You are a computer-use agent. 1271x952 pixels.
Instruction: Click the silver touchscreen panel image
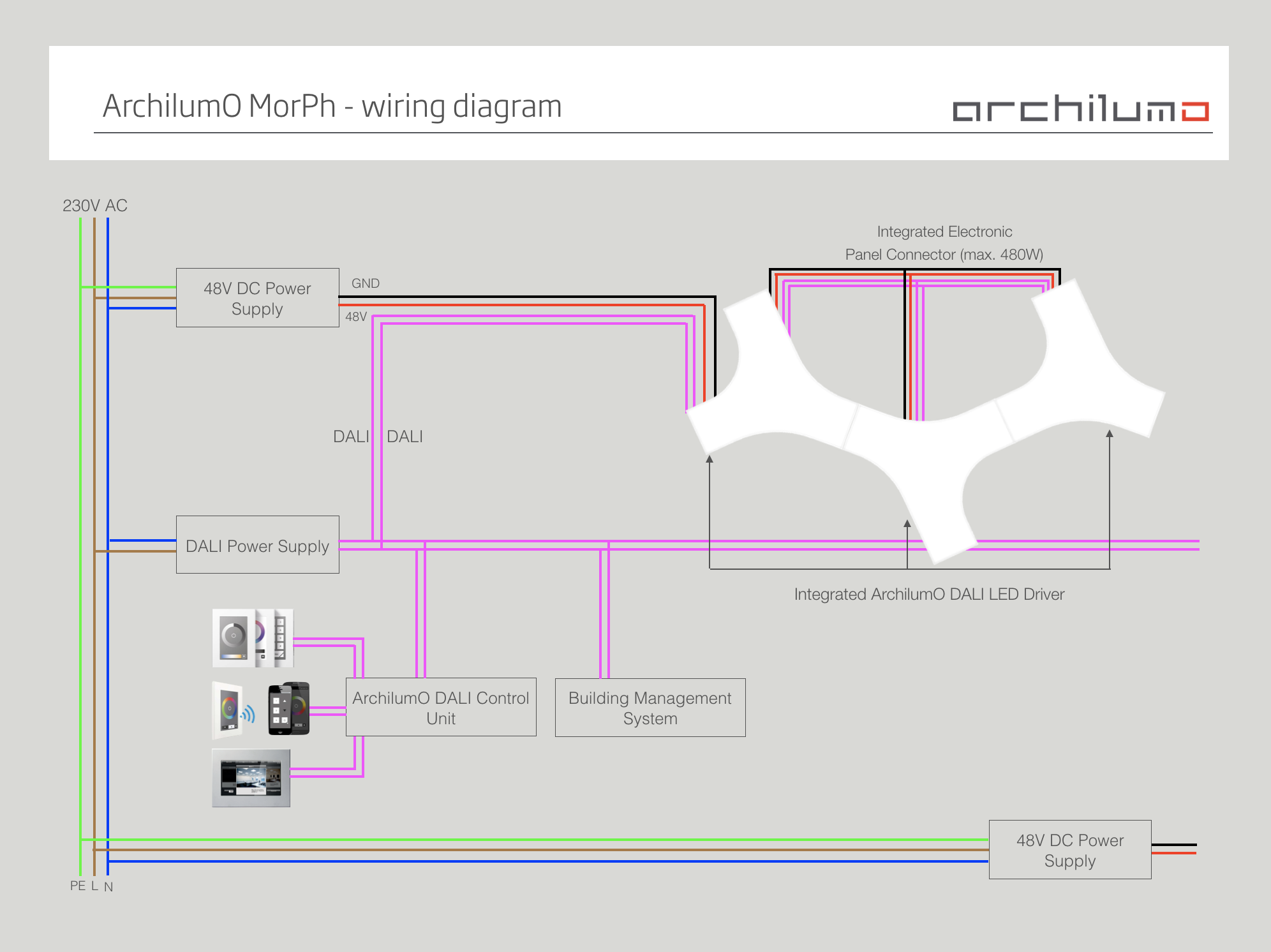click(251, 778)
